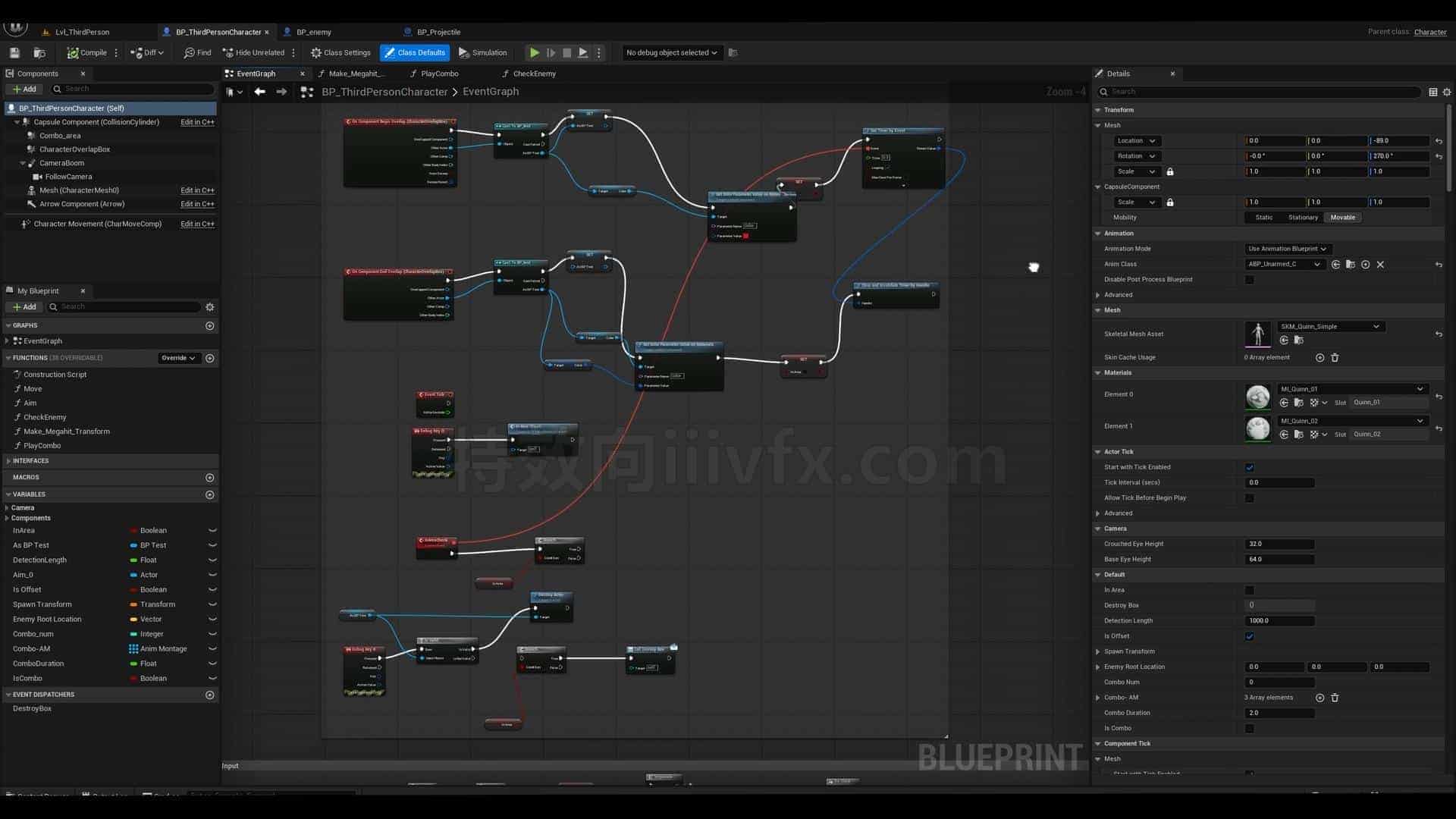Open the Animation Mode dropdown

tap(1288, 249)
